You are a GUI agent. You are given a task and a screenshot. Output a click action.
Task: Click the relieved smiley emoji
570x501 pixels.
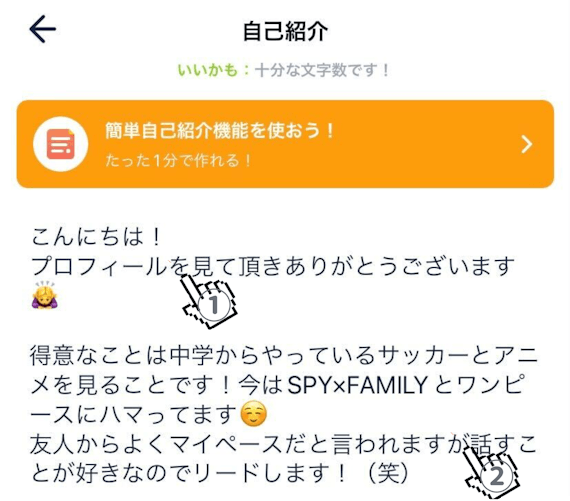(x=254, y=414)
